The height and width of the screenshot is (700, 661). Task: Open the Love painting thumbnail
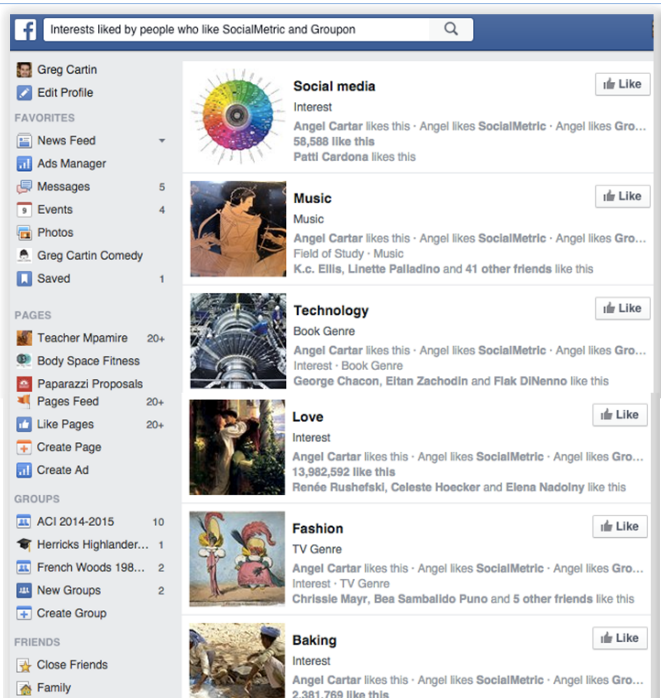pyautogui.click(x=237, y=447)
